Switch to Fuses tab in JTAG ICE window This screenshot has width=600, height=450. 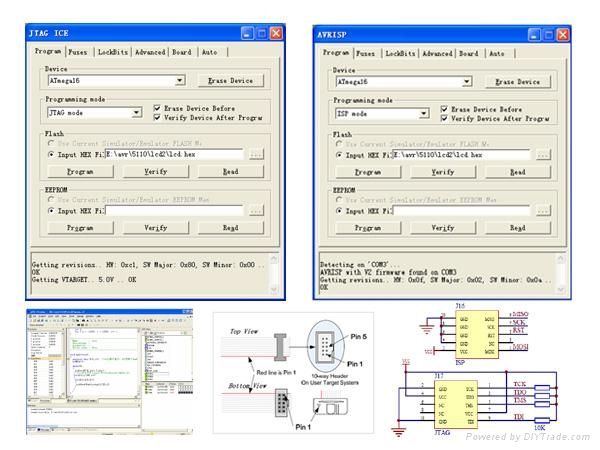coord(78,52)
